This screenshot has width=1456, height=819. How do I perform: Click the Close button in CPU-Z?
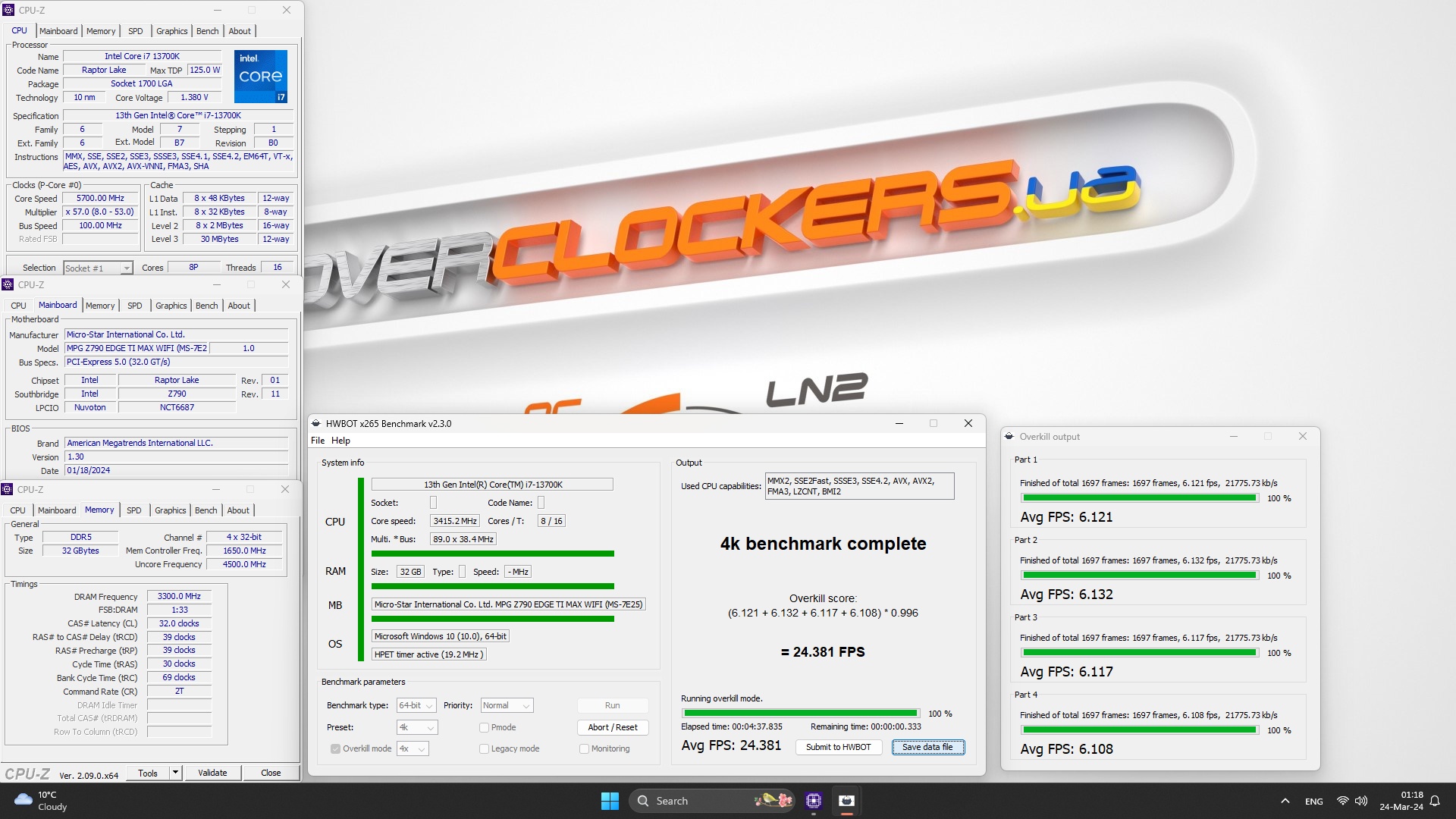point(271,773)
